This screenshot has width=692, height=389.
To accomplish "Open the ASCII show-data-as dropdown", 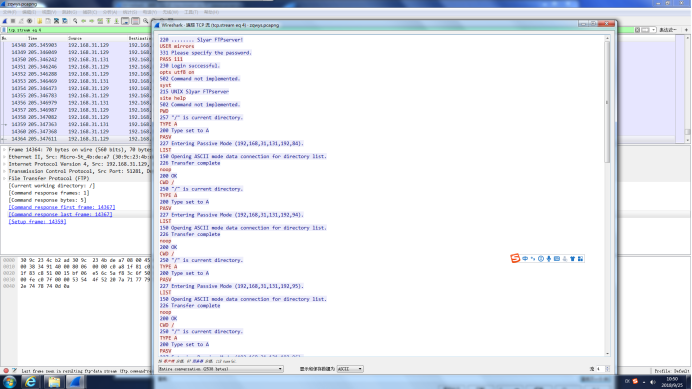I will 350,369.
